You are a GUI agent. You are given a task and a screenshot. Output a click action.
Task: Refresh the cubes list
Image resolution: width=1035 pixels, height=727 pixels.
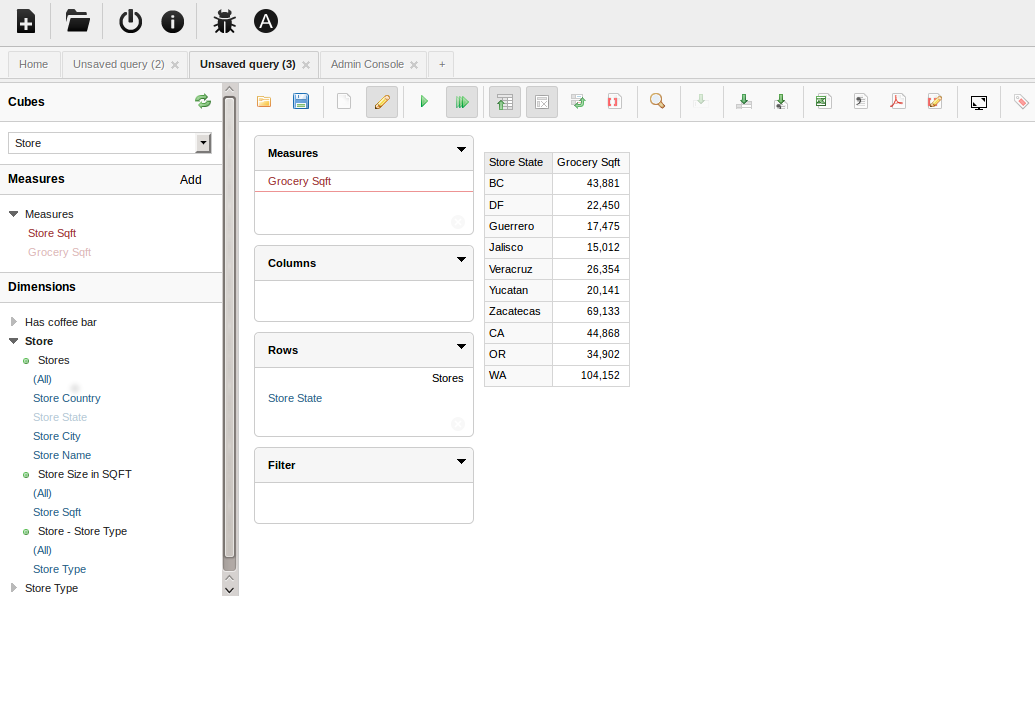(203, 101)
